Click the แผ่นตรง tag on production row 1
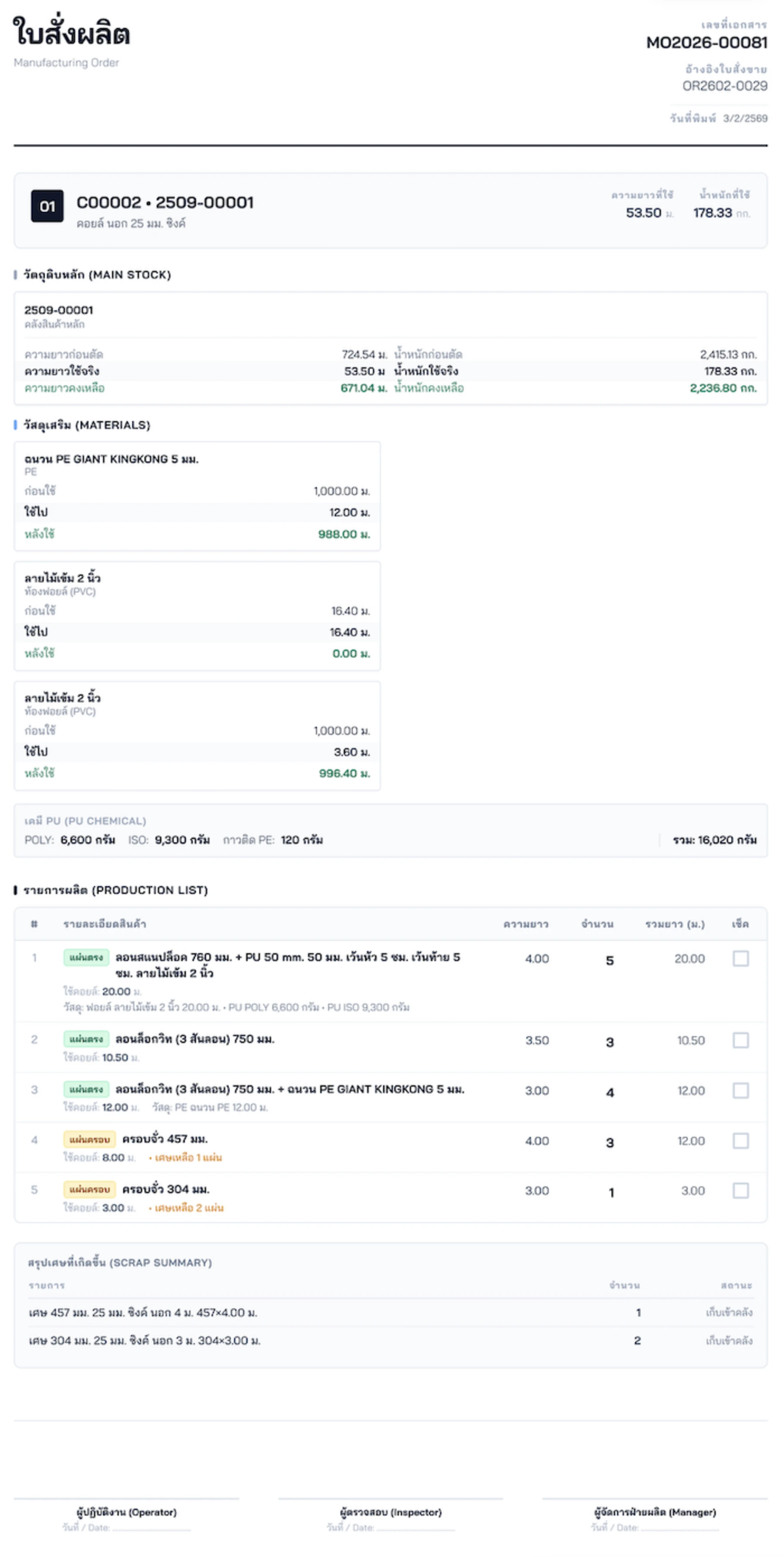Image resolution: width=784 pixels, height=1557 pixels. (86, 958)
